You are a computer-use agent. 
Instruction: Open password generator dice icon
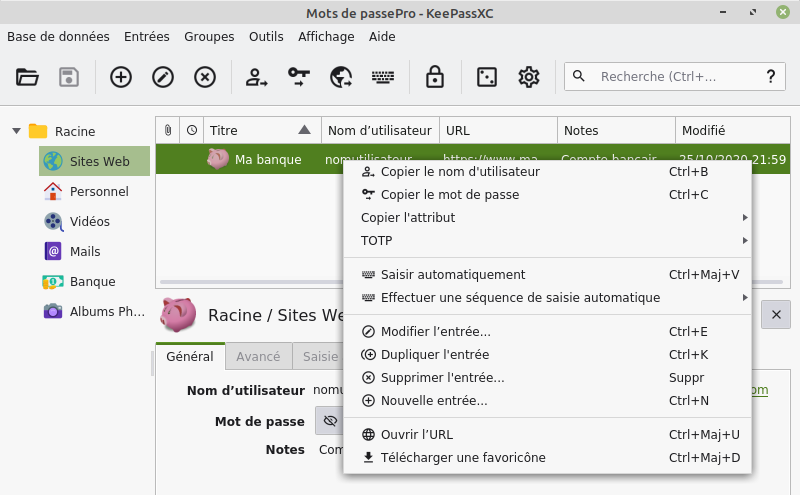point(487,77)
